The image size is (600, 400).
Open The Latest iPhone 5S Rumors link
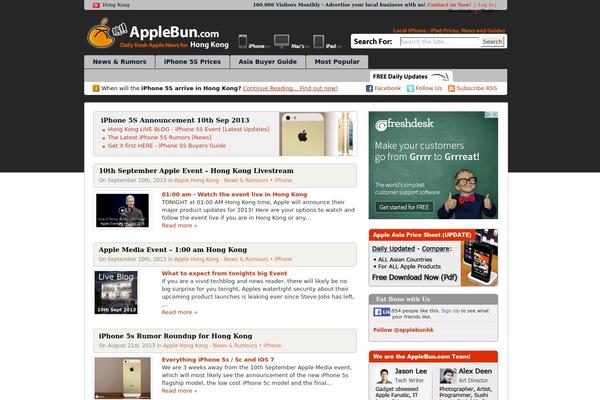point(159,137)
